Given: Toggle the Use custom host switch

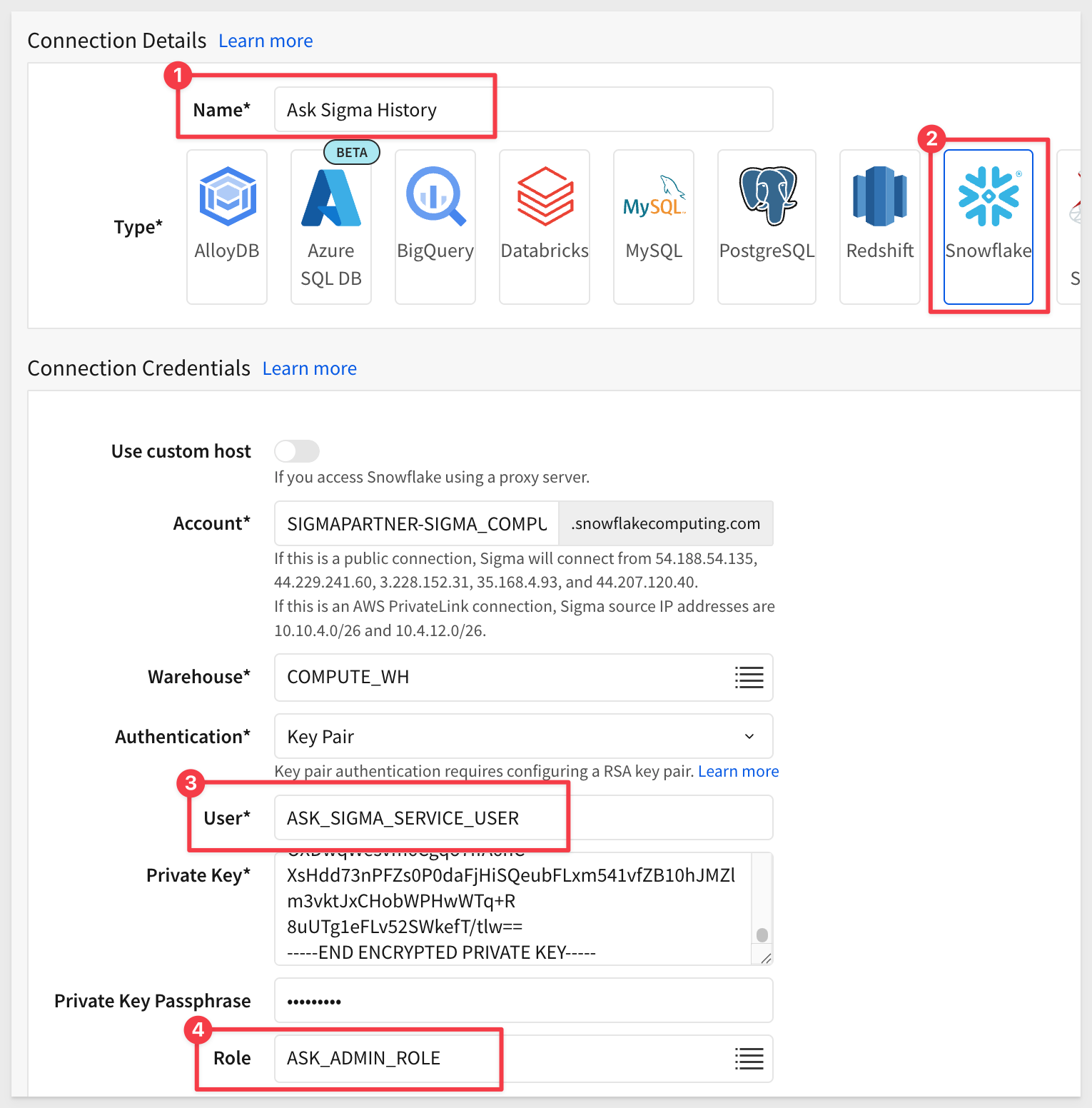Looking at the screenshot, I should point(297,451).
